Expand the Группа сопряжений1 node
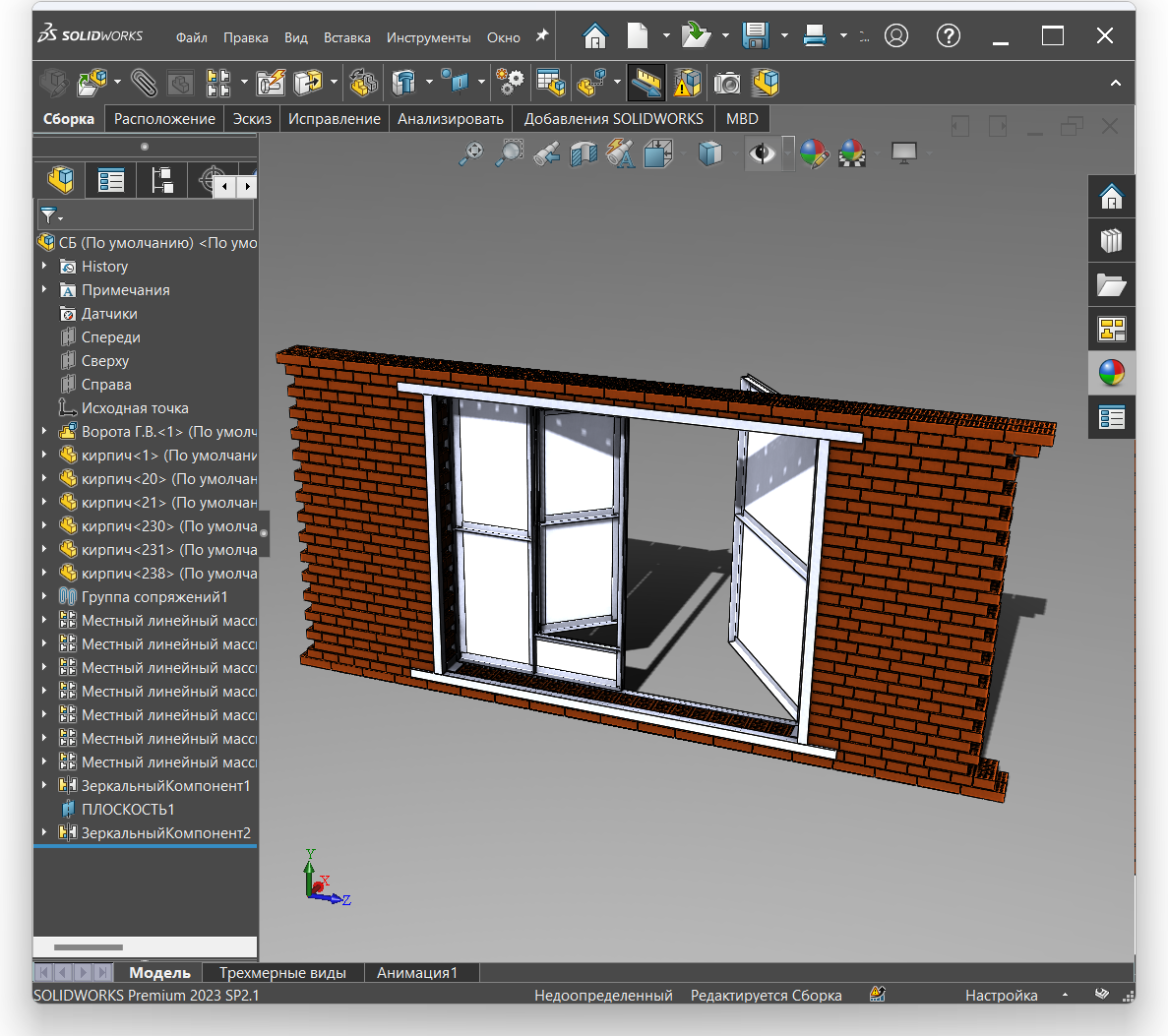This screenshot has width=1168, height=1036. 44,597
